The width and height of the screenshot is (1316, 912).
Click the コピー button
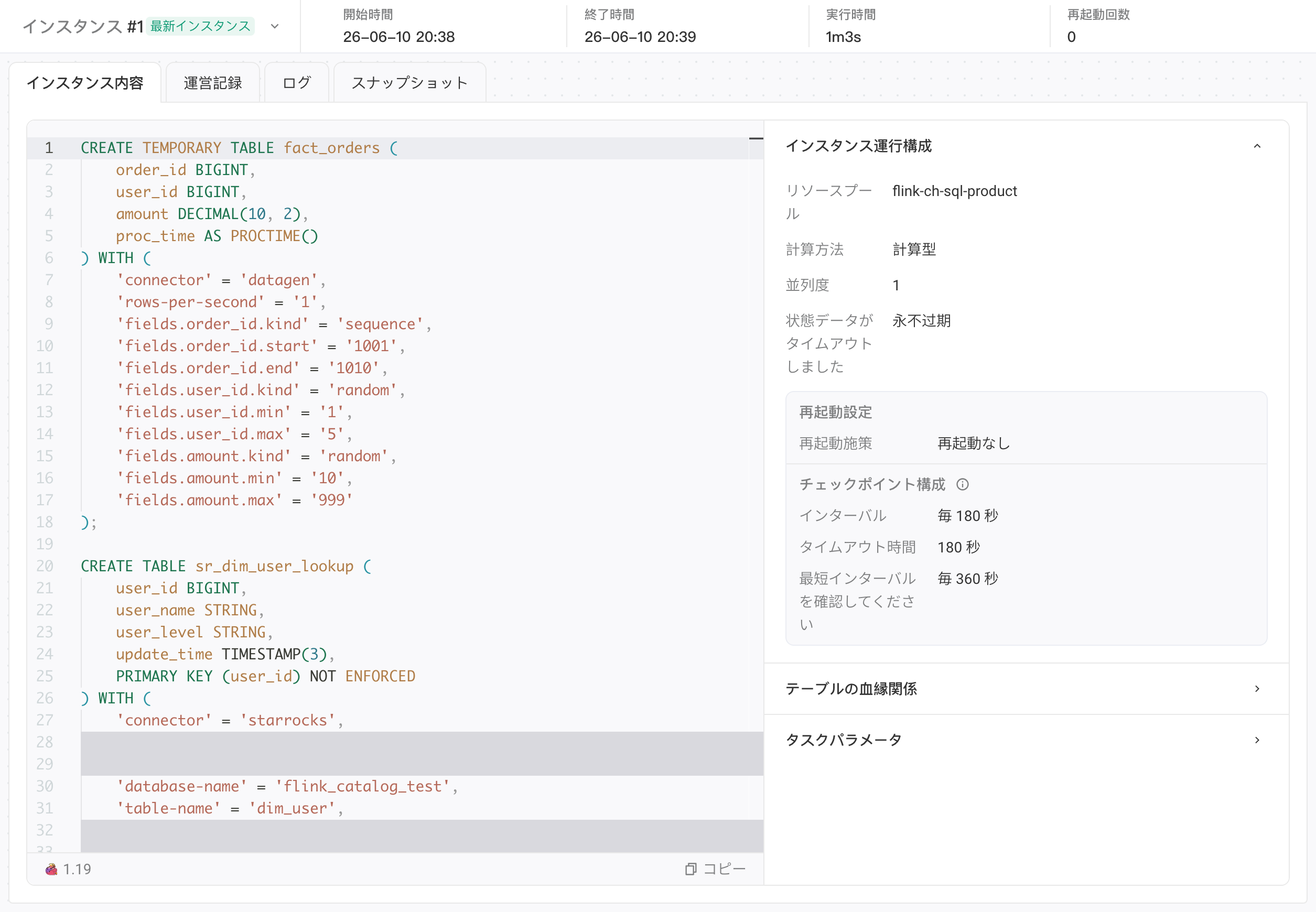pyautogui.click(x=715, y=868)
